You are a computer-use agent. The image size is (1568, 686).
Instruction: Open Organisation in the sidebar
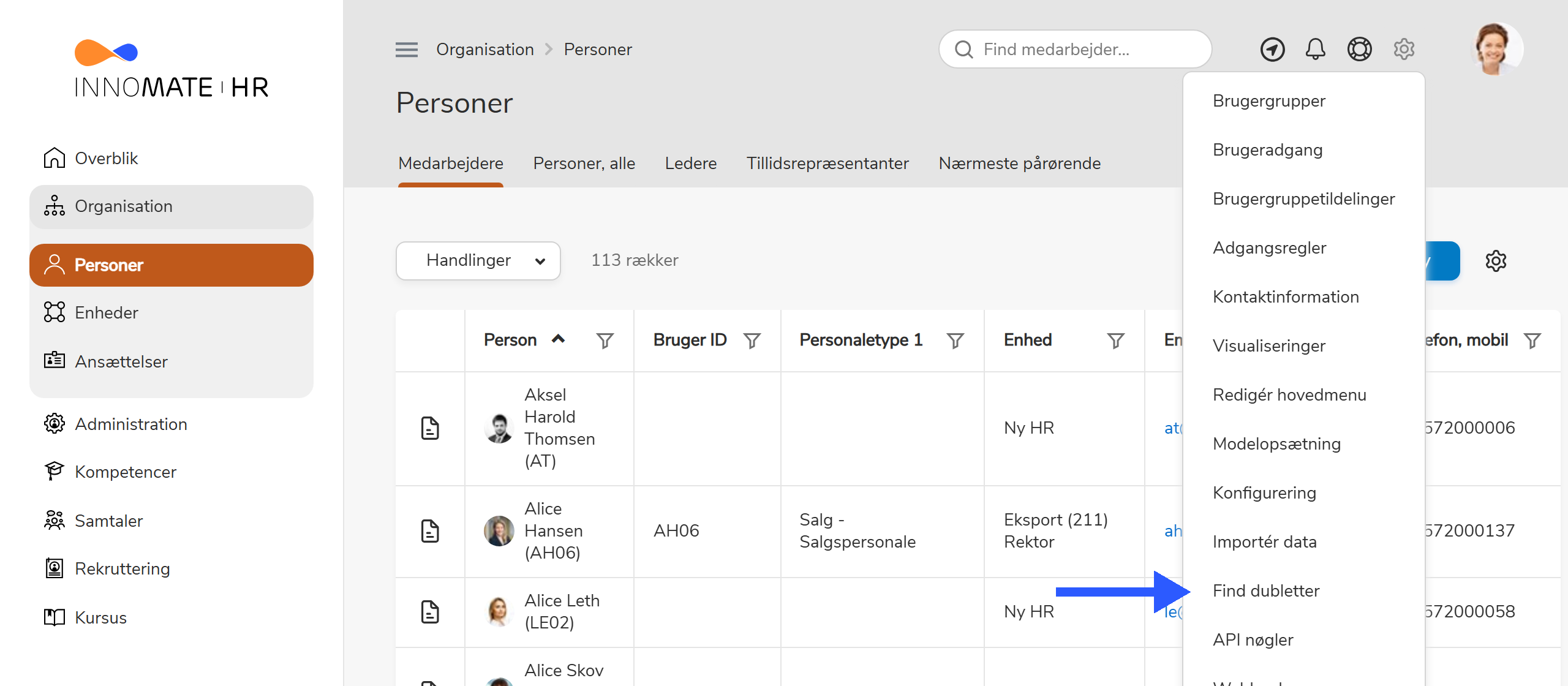point(171,207)
